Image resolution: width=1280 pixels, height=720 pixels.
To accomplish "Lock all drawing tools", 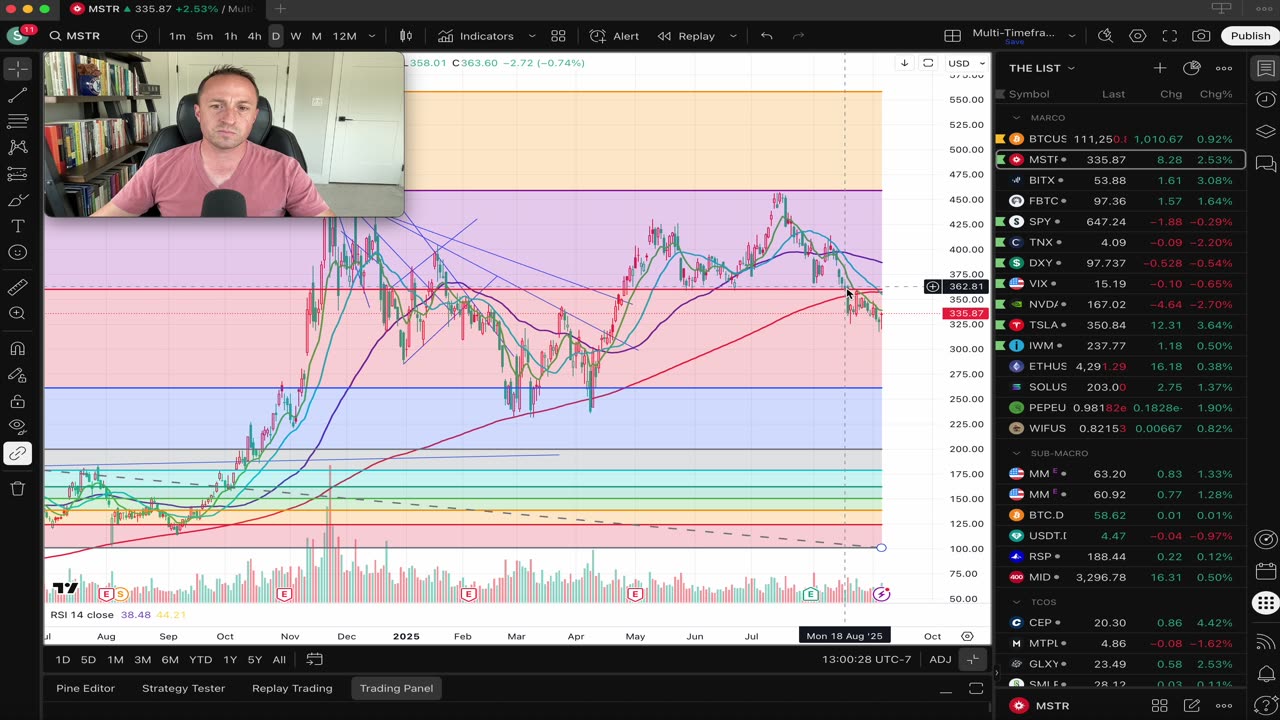I will coord(17,401).
